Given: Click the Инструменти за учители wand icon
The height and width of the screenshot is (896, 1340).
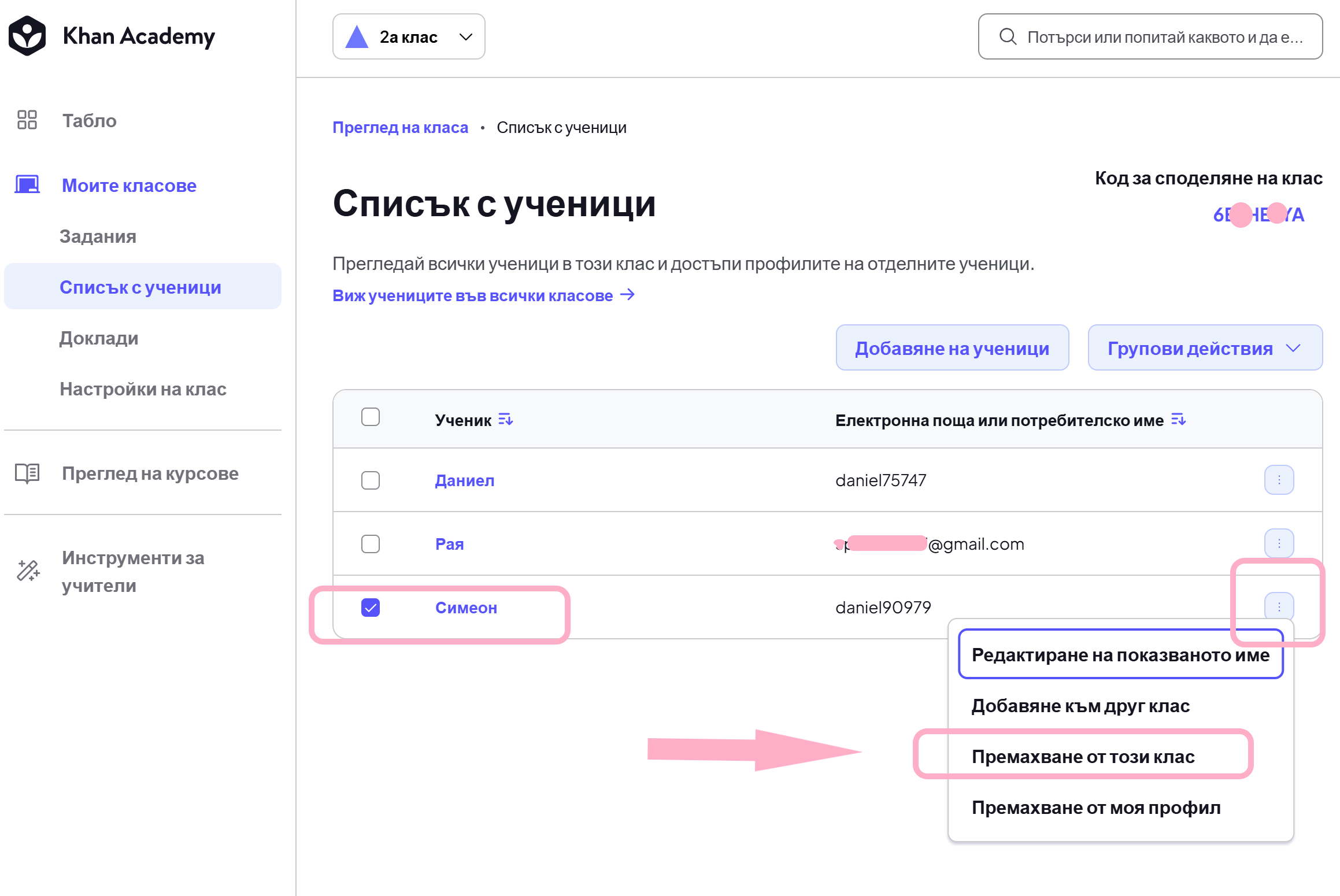Looking at the screenshot, I should point(28,571).
